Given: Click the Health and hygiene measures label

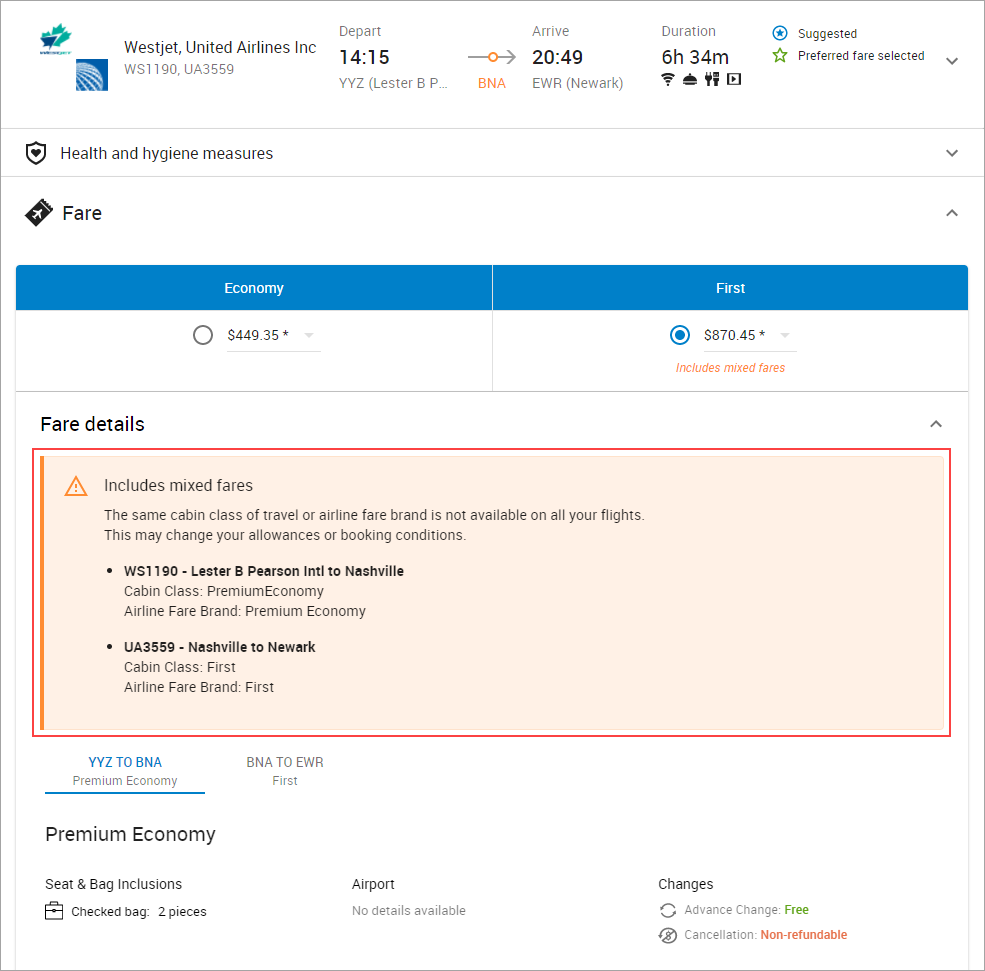Looking at the screenshot, I should tap(166, 153).
